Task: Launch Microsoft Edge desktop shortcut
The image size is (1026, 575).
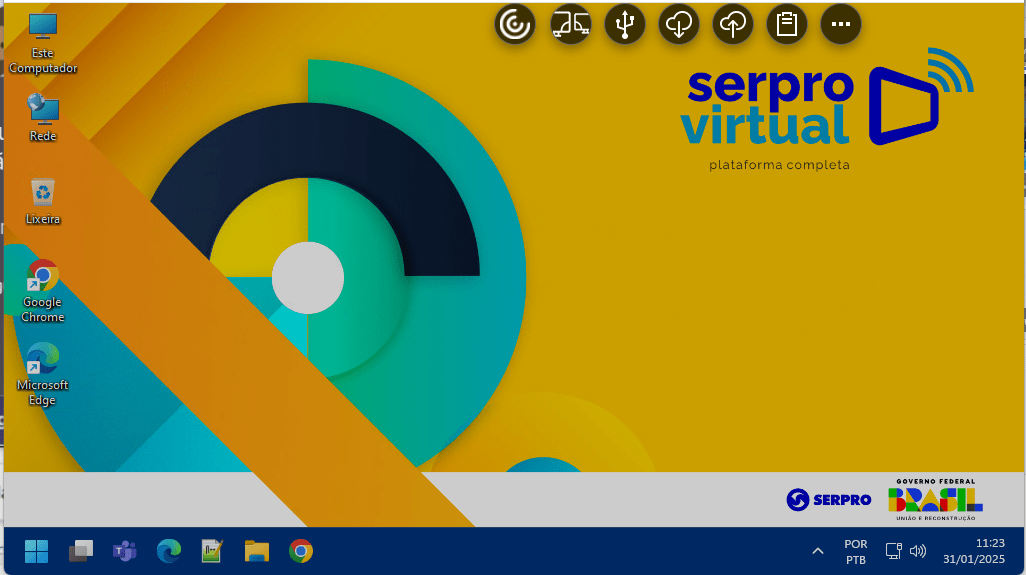Action: [43, 374]
